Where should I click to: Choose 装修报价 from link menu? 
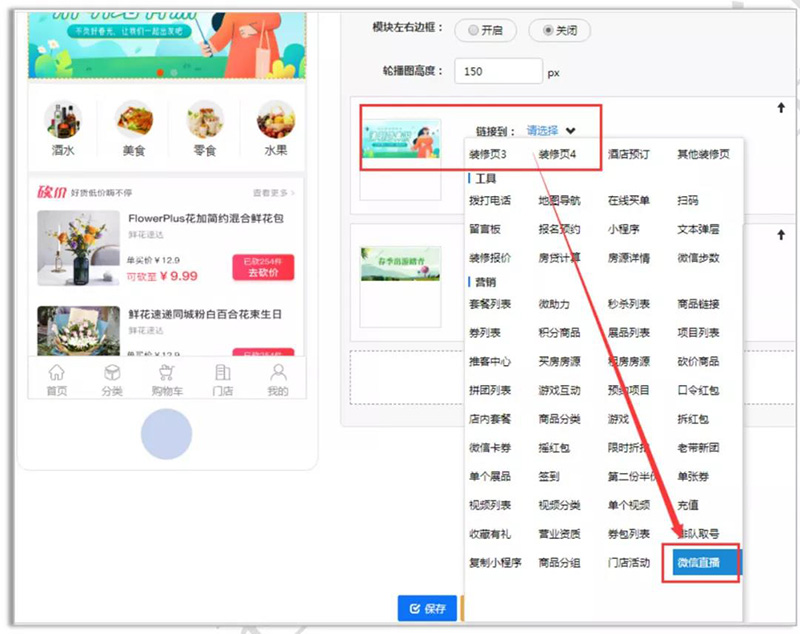(490, 258)
